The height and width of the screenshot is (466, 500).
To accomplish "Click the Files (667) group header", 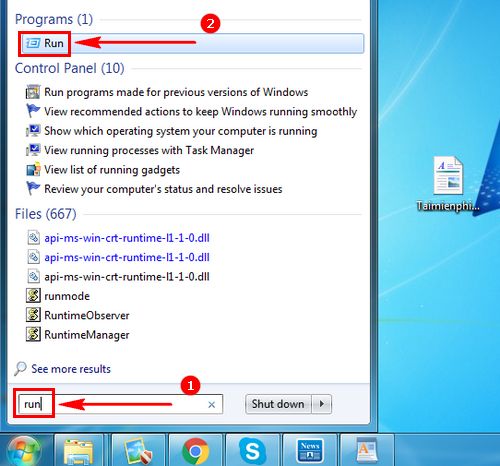I will click(46, 214).
